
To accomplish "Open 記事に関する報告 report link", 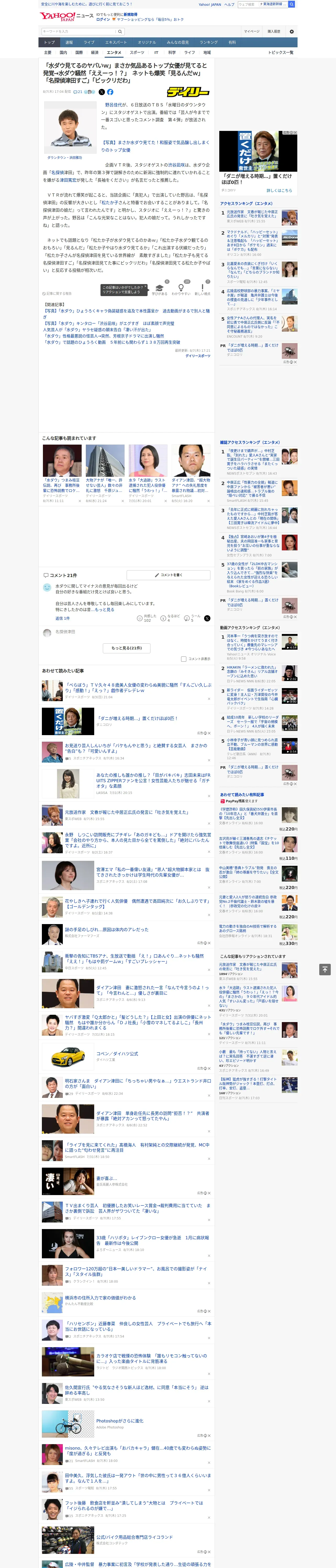I will [57, 293].
